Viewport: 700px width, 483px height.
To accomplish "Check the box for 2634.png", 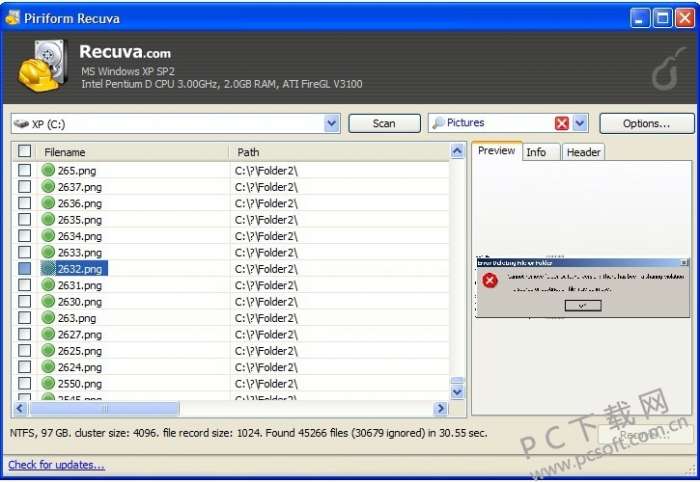I will [25, 236].
